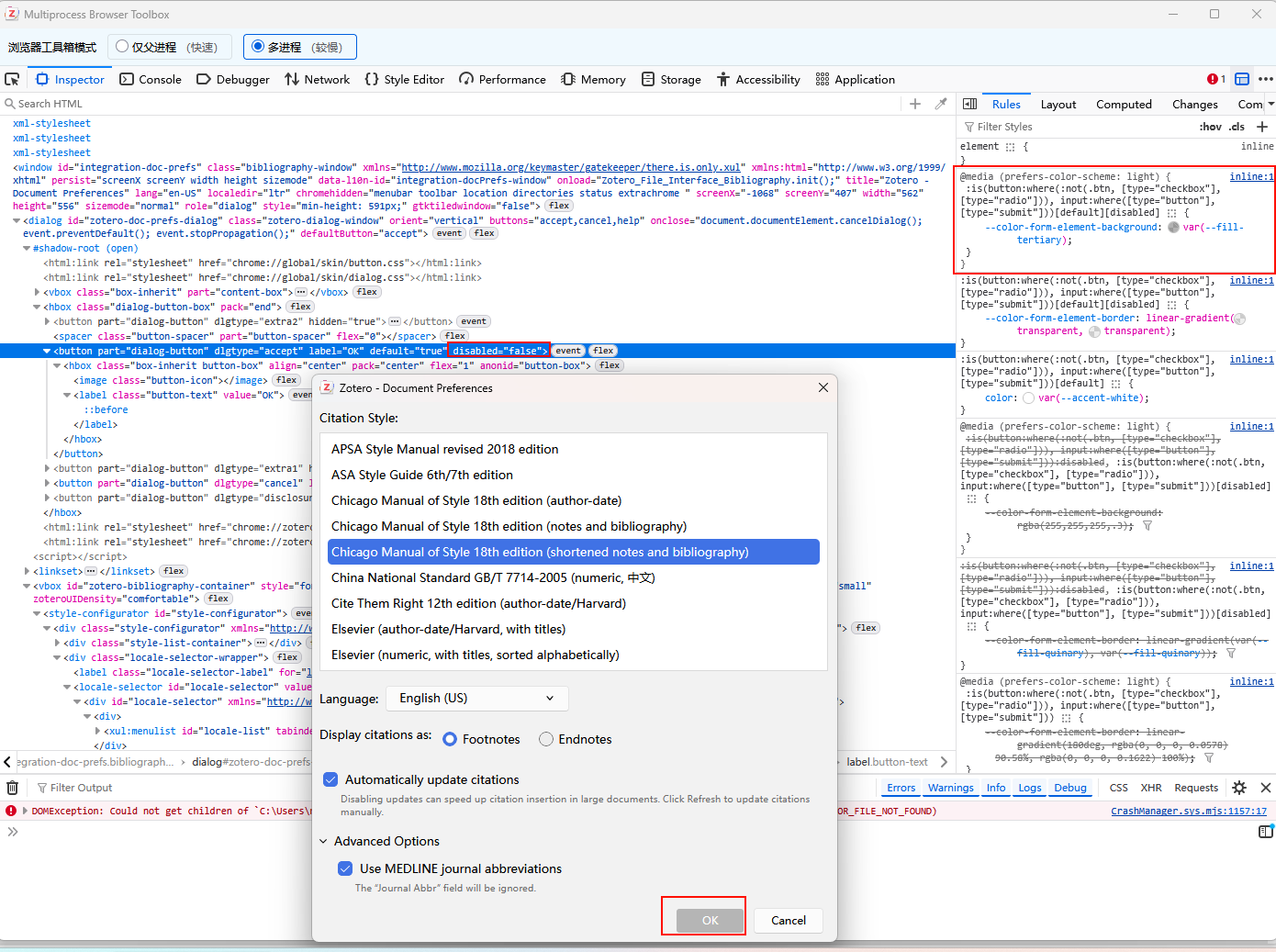Expand the linkset node
Screen dimensions: 1276x952
pos(27,571)
